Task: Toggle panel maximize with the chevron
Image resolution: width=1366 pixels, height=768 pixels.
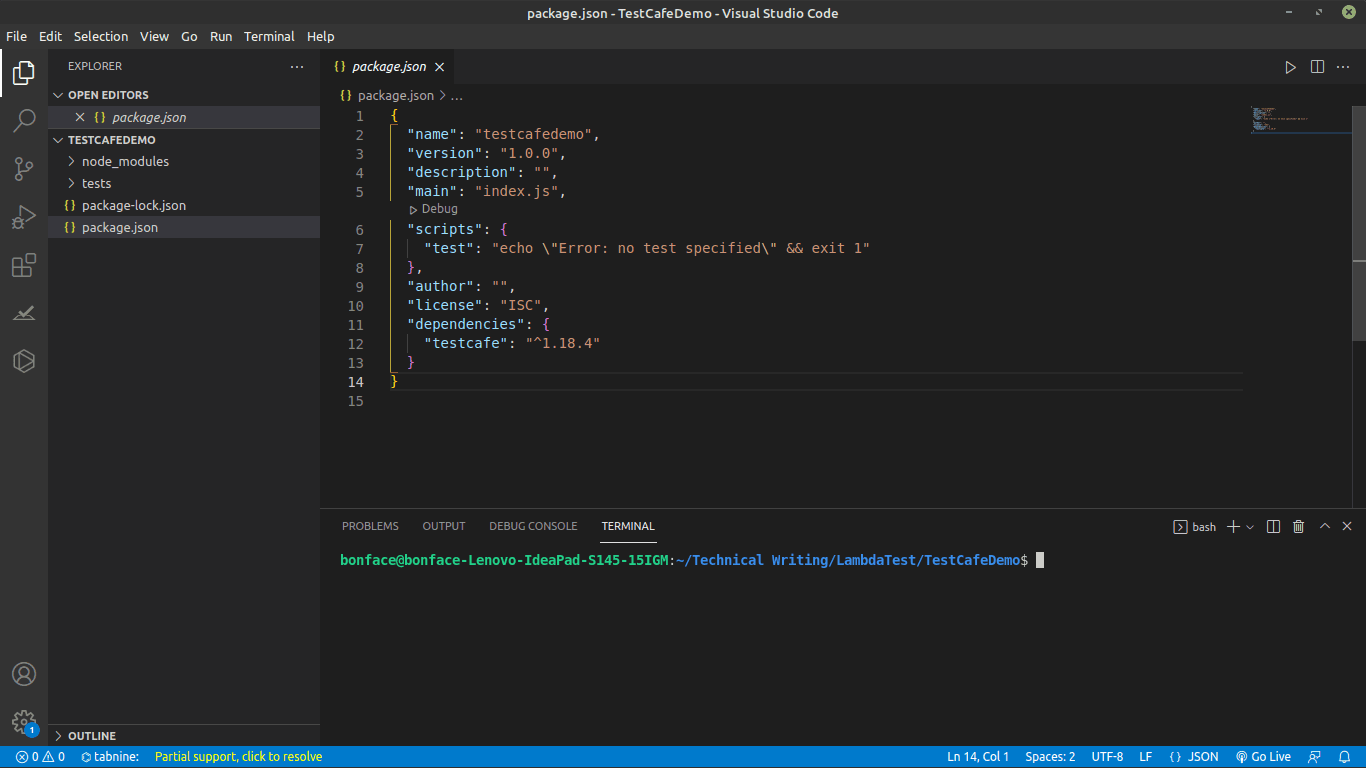Action: coord(1324,526)
